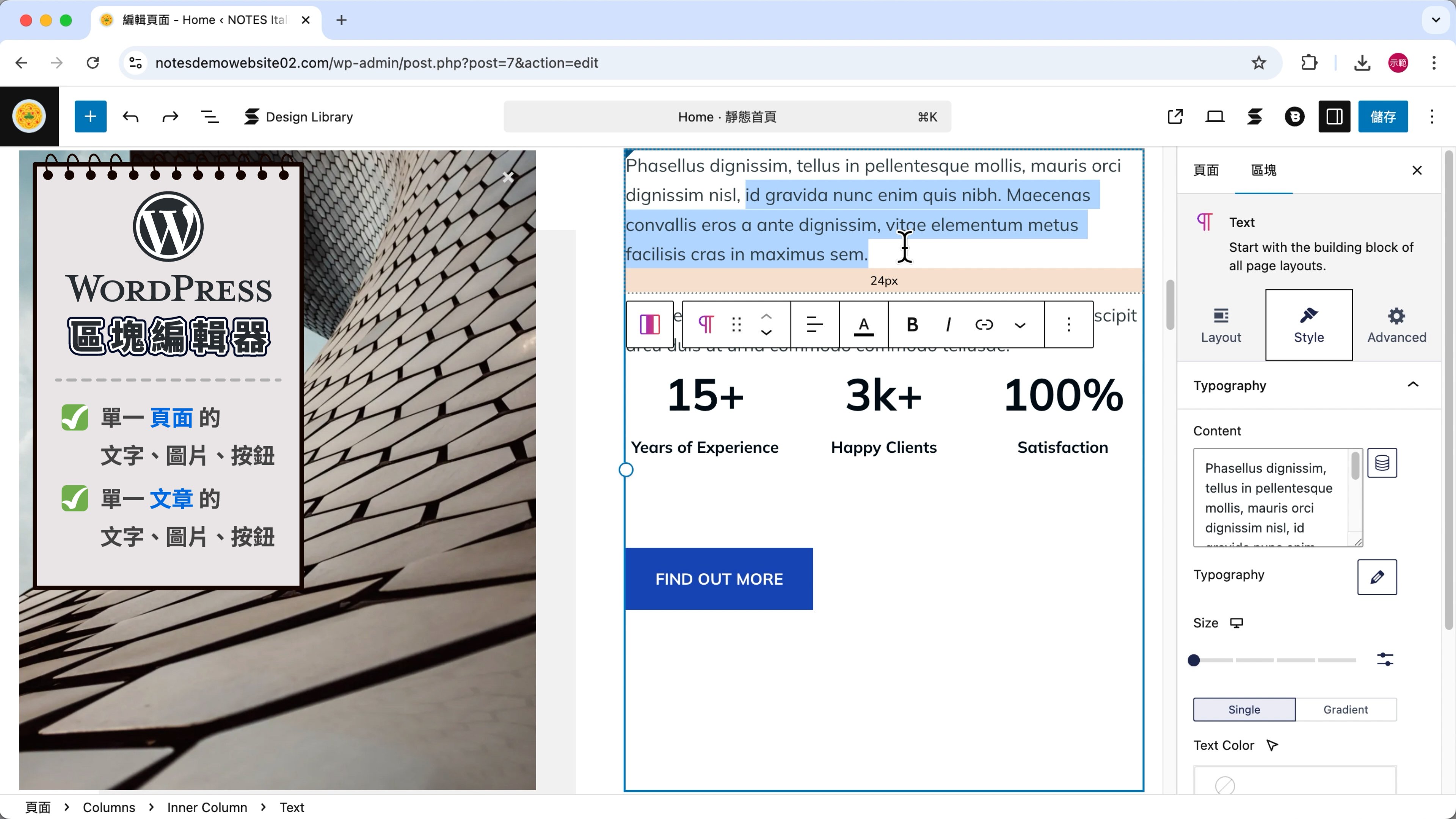Open the Advanced tab
The height and width of the screenshot is (819, 1456).
pos(1396,325)
